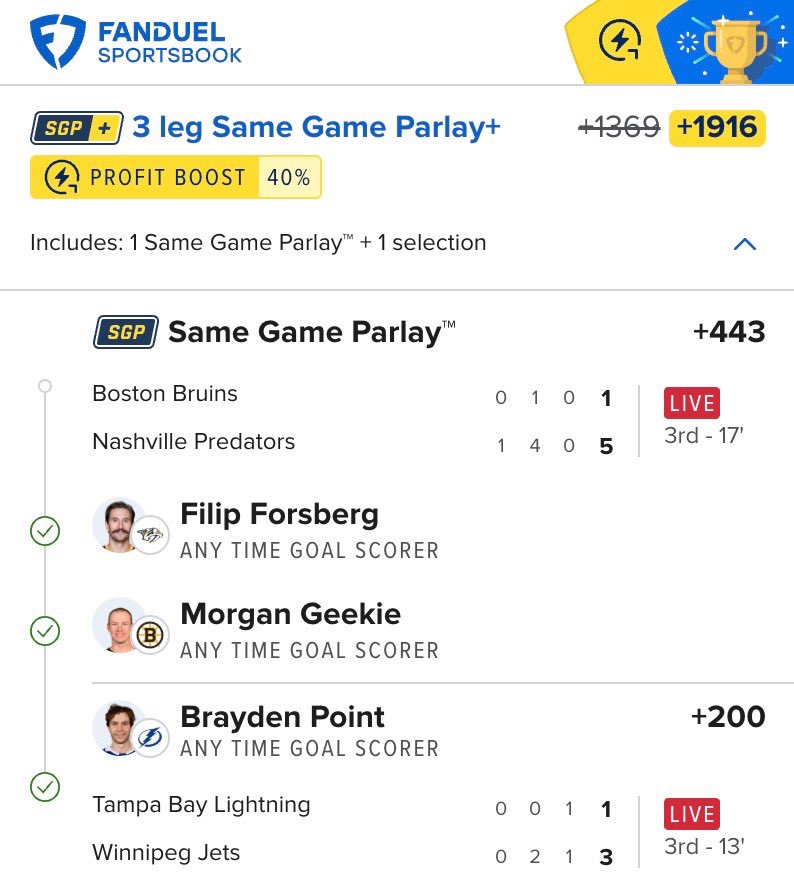Screen dimensions: 794x890
Task: Click the green checkmark next to Morgan Geekie
Action: (x=45, y=631)
